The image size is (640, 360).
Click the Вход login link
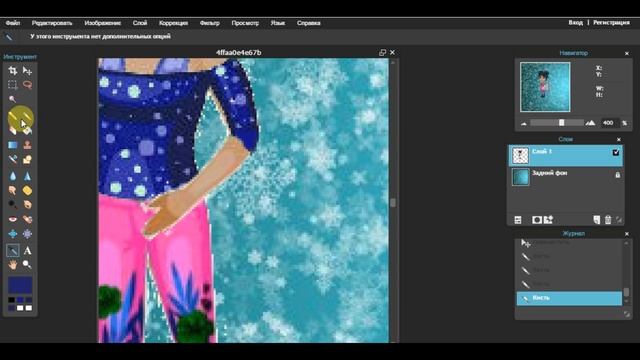(x=576, y=22)
